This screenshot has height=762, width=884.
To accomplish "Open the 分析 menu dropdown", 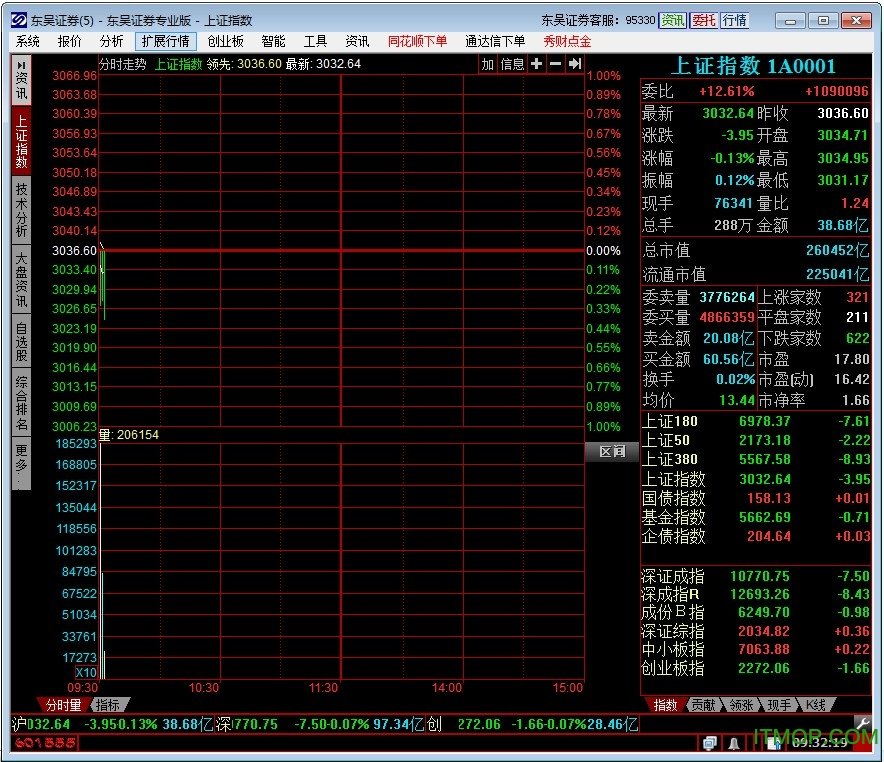I will click(111, 41).
